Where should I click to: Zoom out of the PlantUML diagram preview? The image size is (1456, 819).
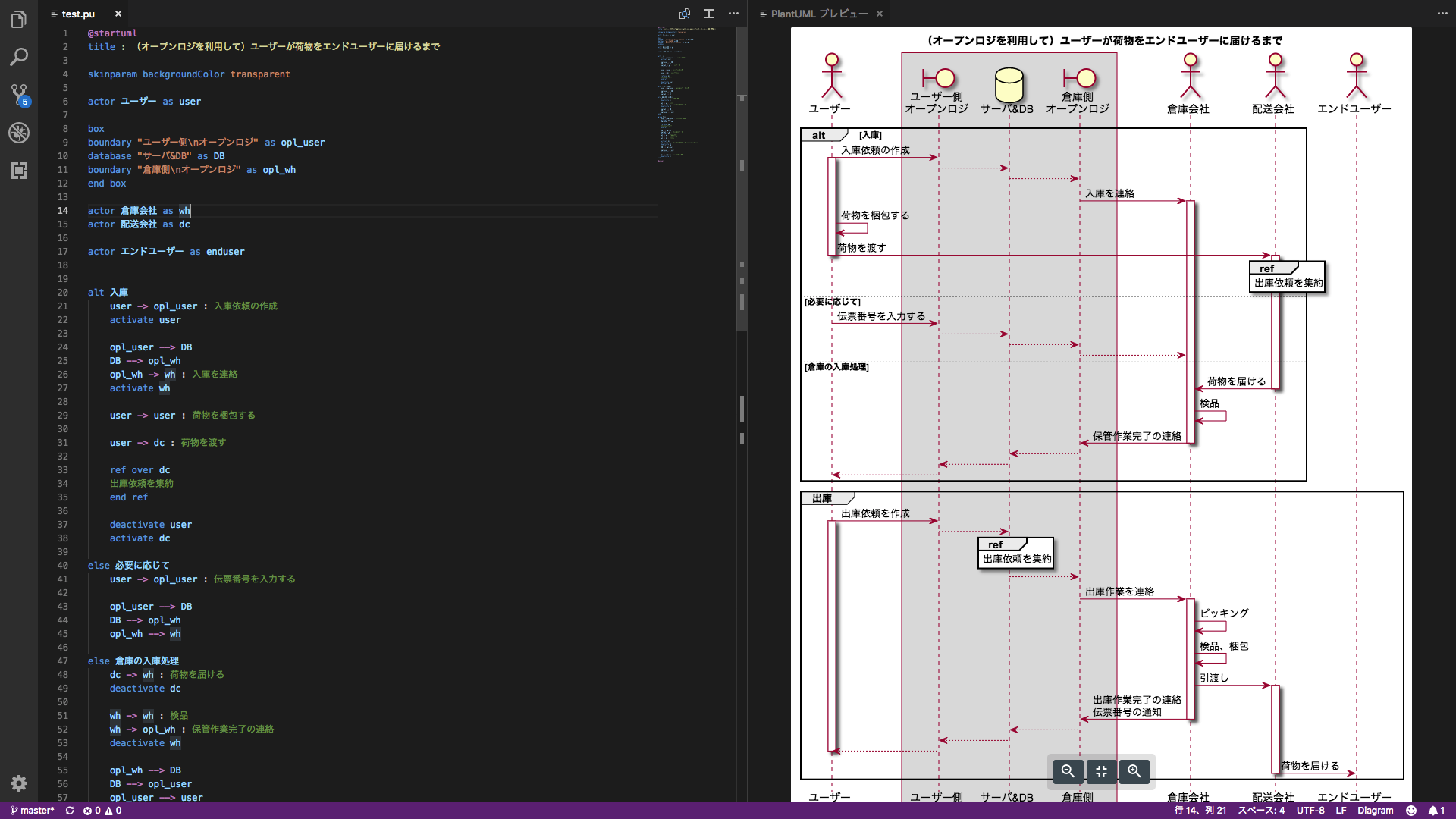[x=1068, y=771]
